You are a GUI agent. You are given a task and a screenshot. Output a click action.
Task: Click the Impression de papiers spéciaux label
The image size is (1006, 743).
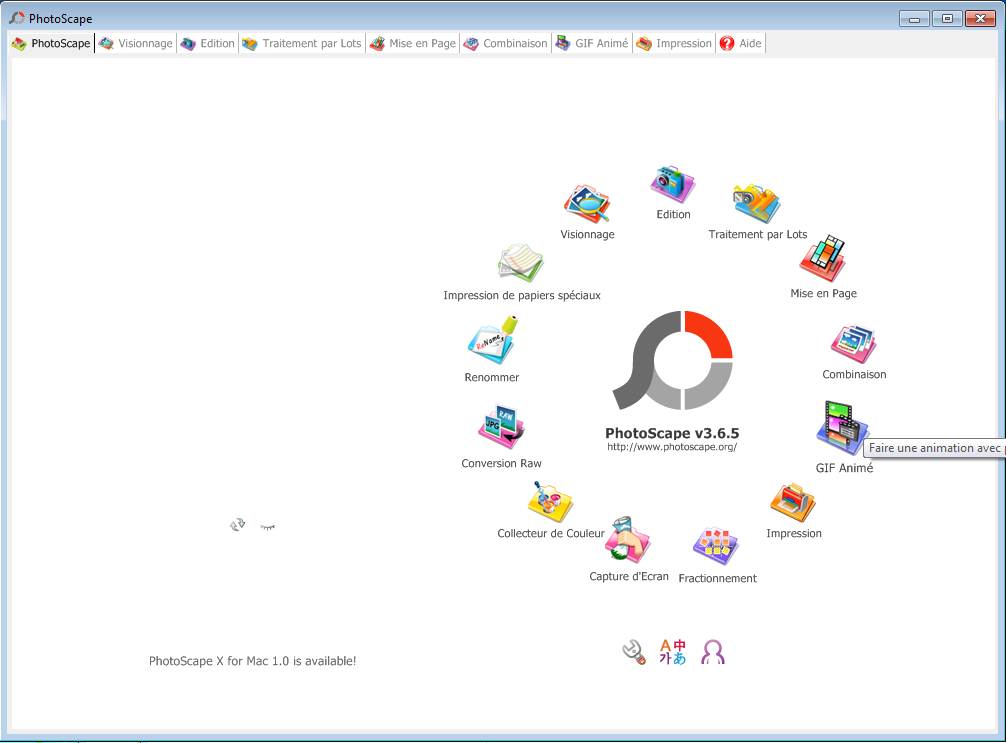click(x=522, y=295)
